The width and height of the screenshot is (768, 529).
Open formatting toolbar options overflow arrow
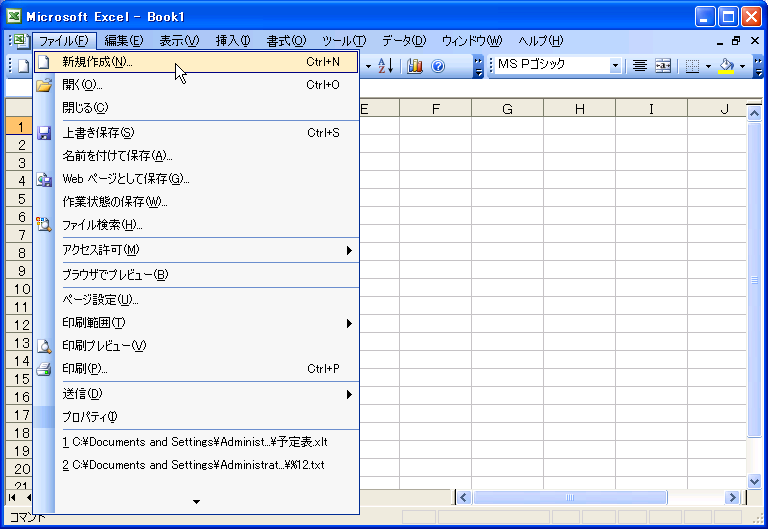point(758,66)
